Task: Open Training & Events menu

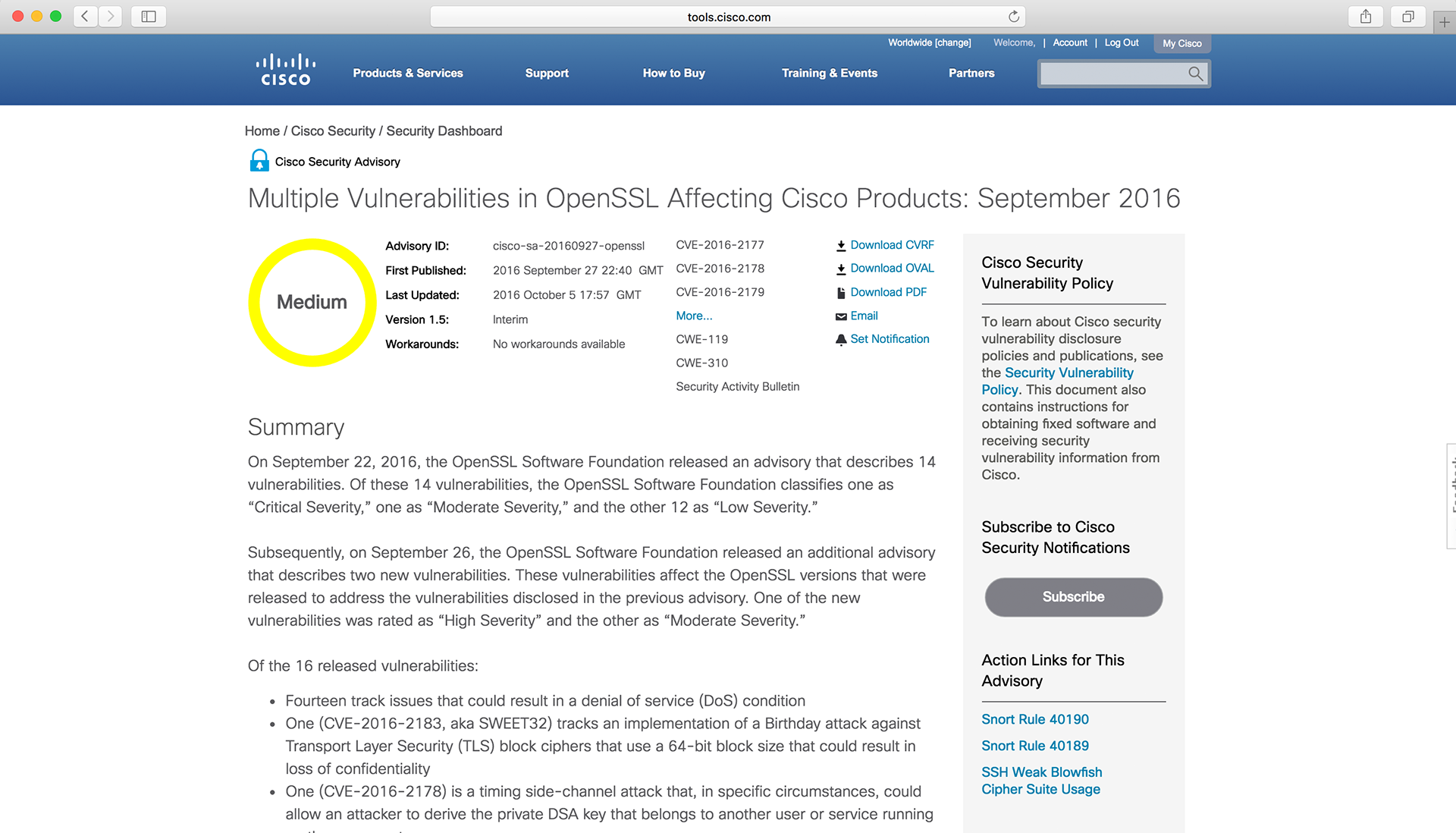Action: [830, 73]
